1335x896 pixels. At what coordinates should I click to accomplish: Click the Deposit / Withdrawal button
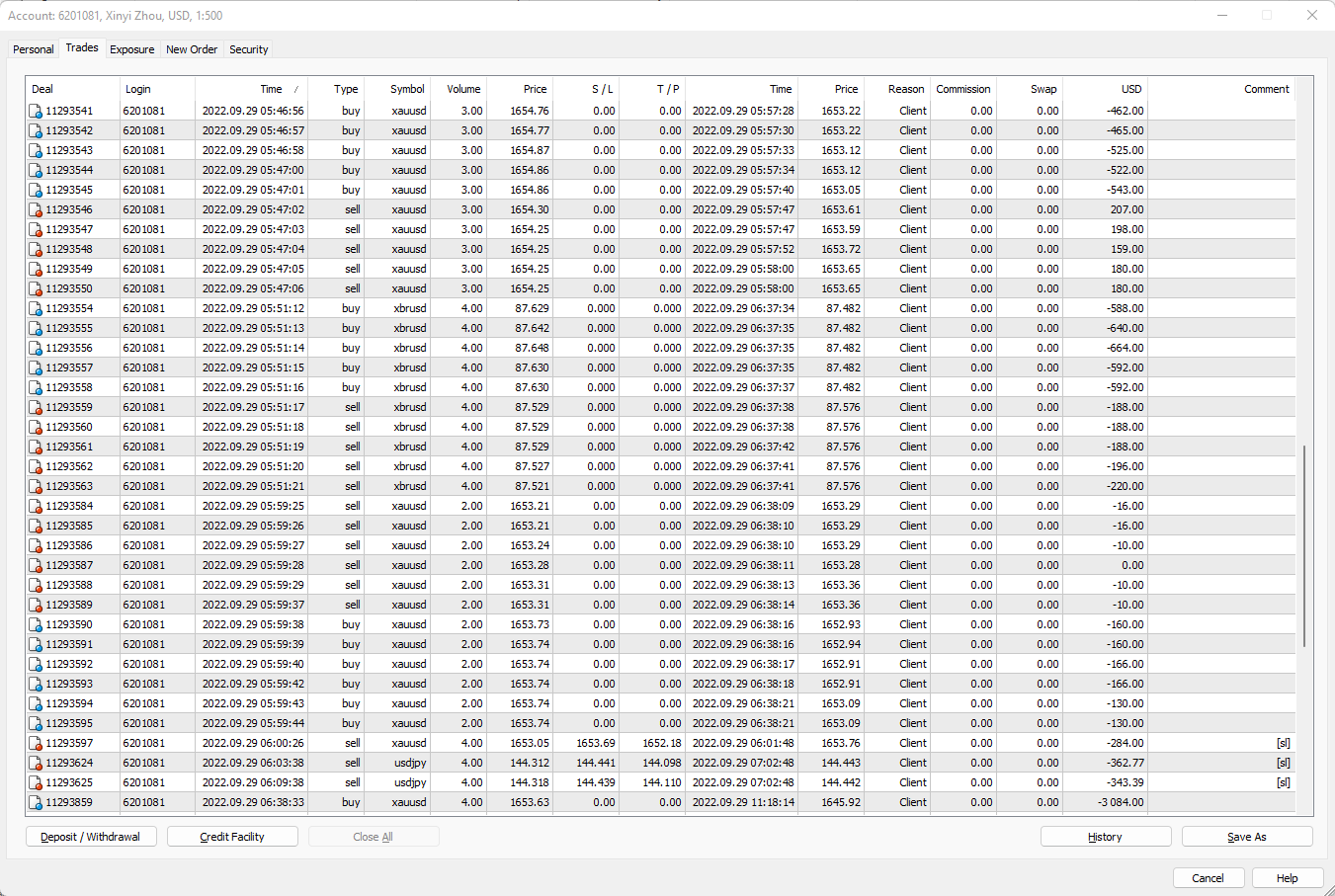[x=90, y=837]
